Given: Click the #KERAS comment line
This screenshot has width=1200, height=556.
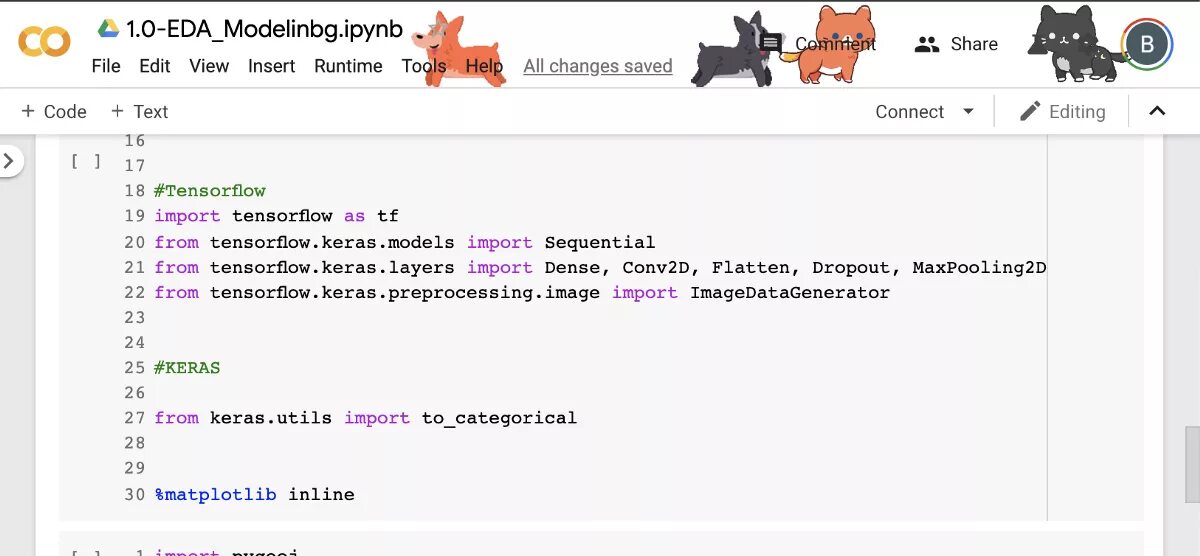Looking at the screenshot, I should [187, 367].
